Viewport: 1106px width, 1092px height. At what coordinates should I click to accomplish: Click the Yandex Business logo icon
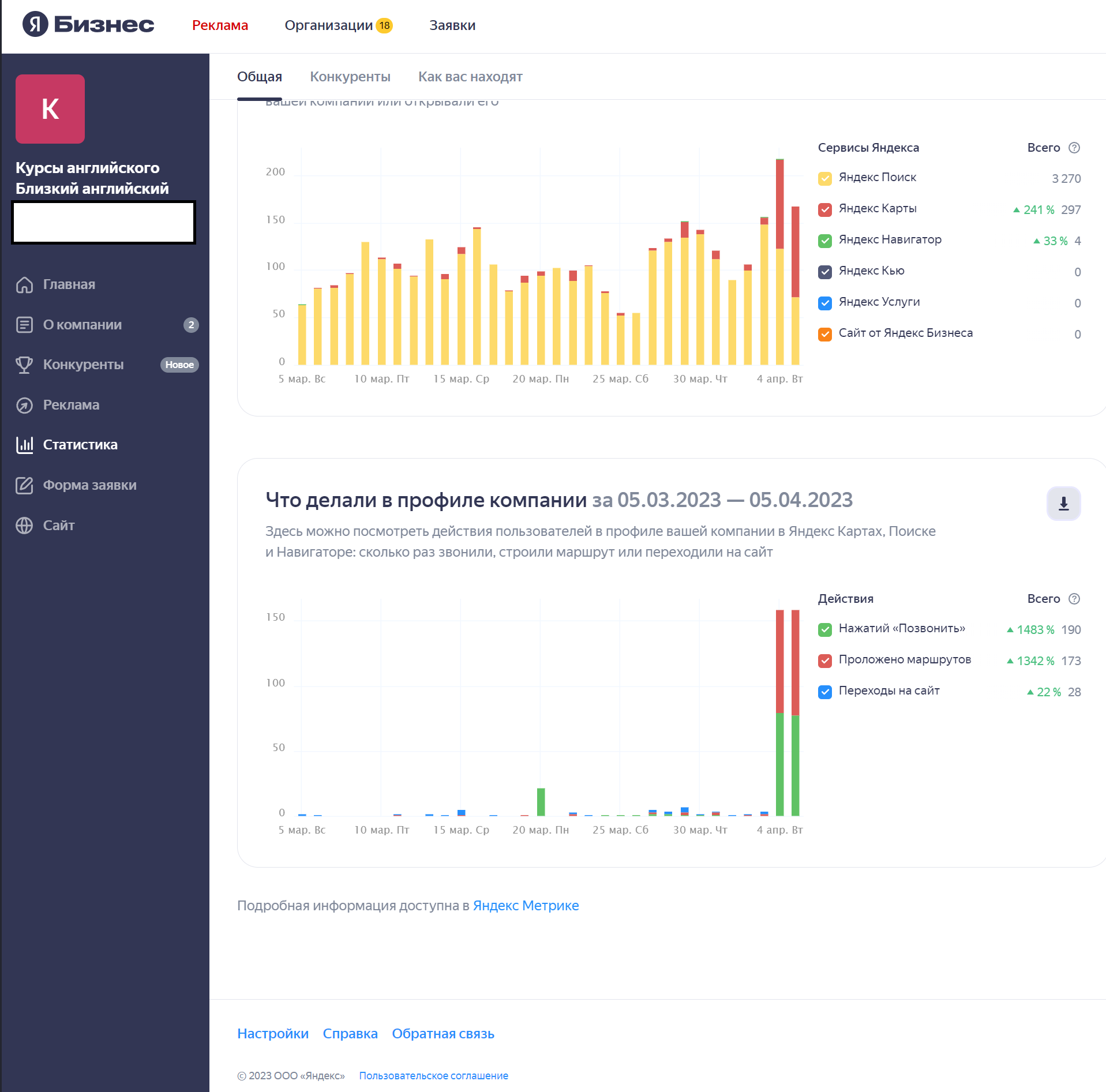(35, 25)
